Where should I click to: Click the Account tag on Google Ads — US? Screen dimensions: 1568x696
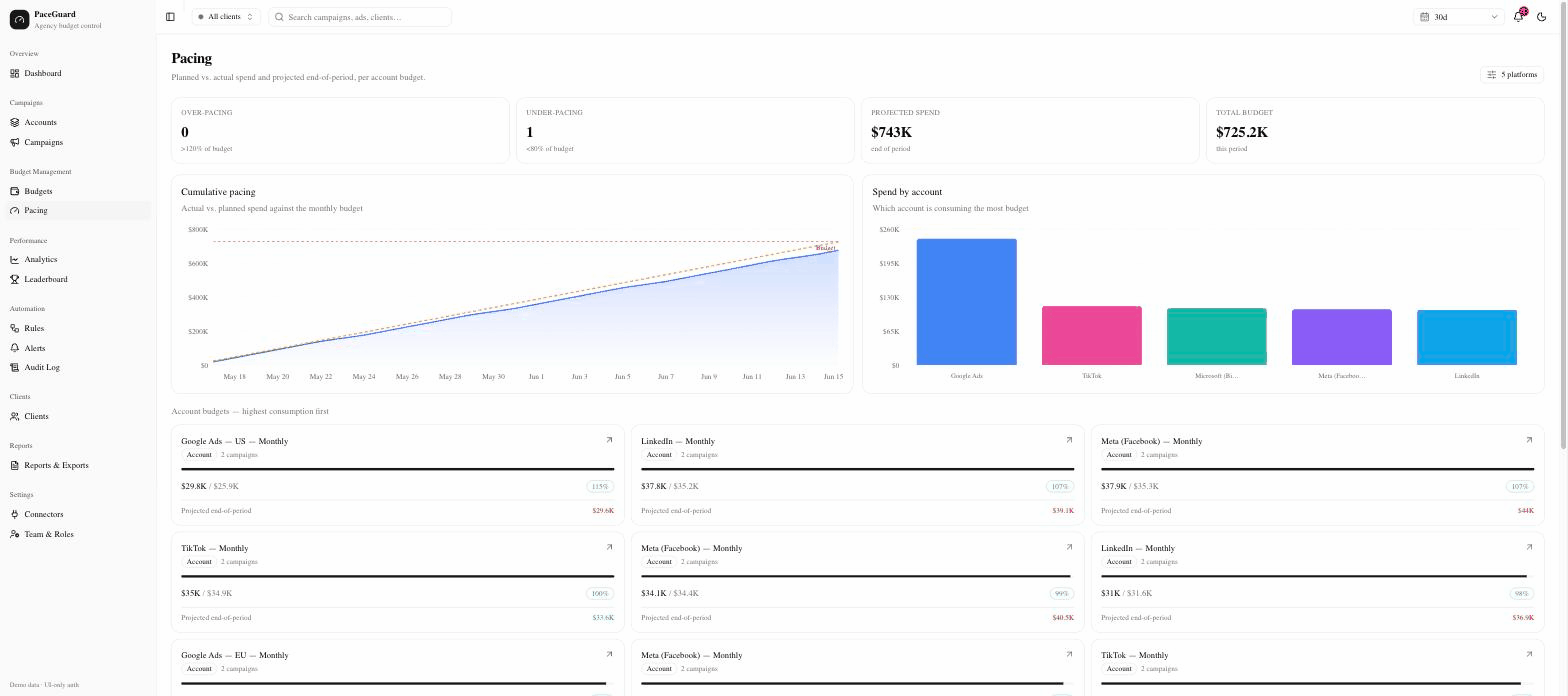click(199, 455)
